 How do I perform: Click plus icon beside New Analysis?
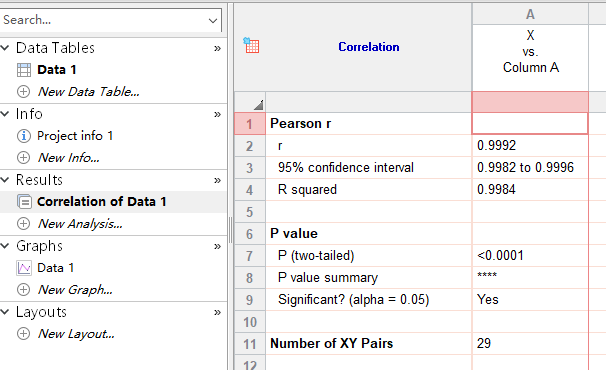tap(24, 223)
